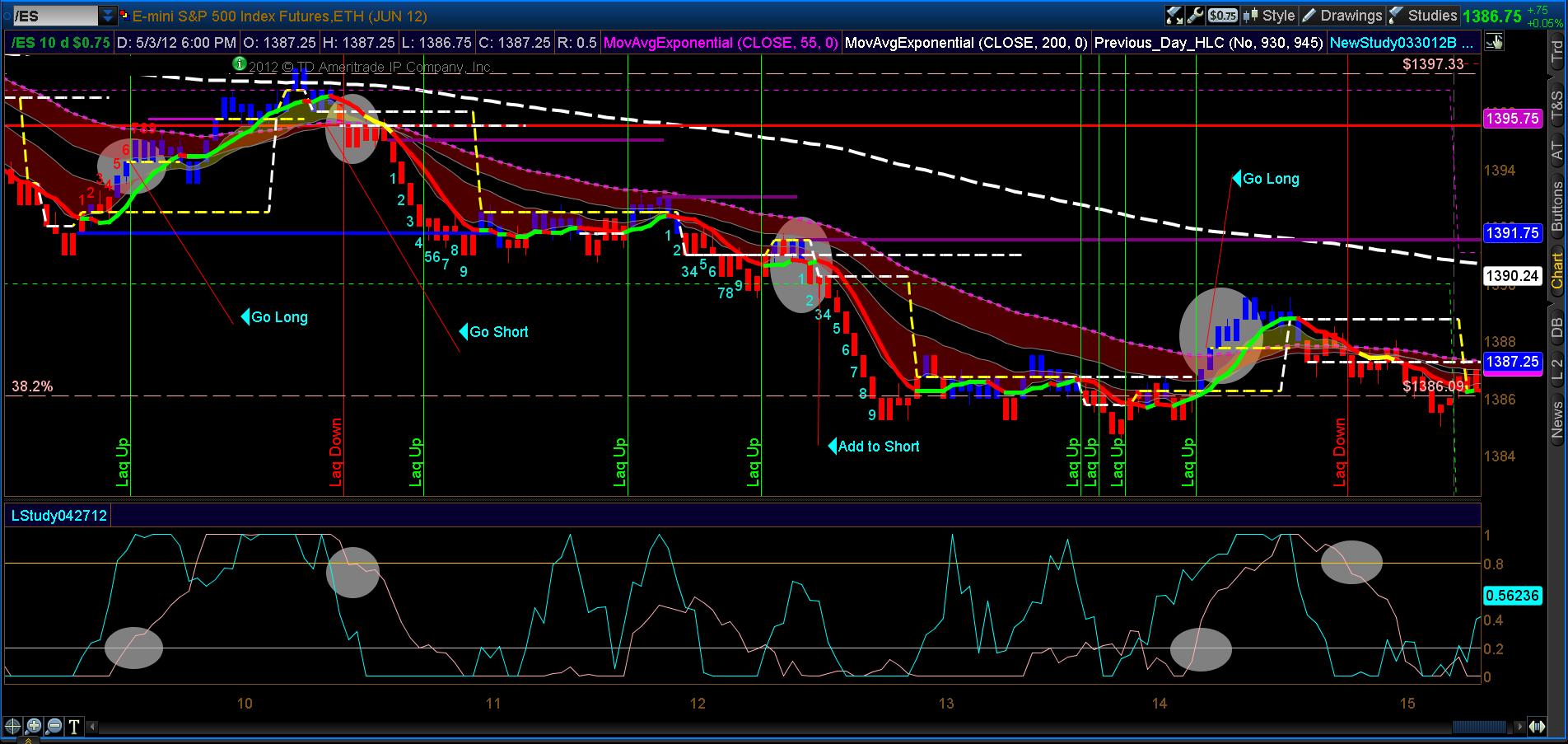The image size is (1568, 744).
Task: Click the Laq Down label near 10
Action: click(x=336, y=452)
